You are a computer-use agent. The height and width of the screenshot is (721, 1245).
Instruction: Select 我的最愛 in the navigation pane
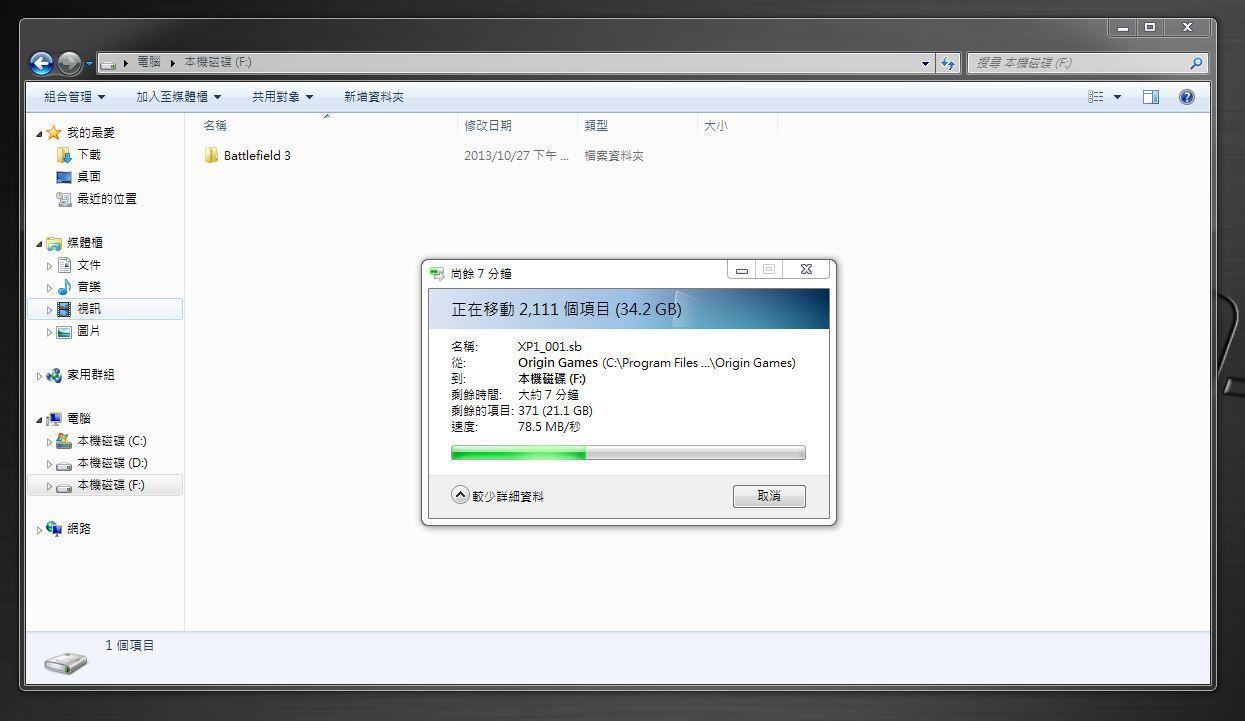[x=91, y=133]
